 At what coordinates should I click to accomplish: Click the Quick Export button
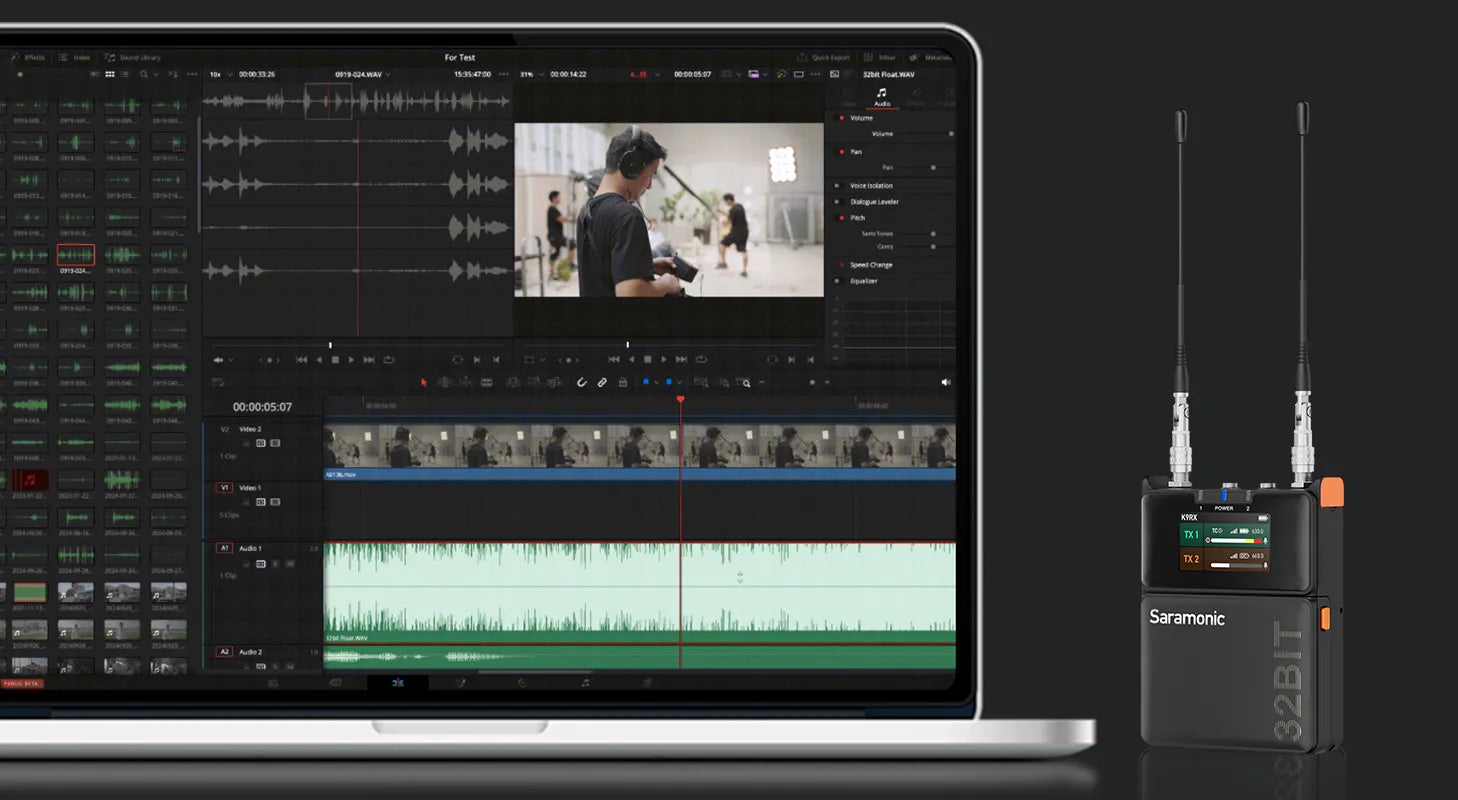[824, 58]
